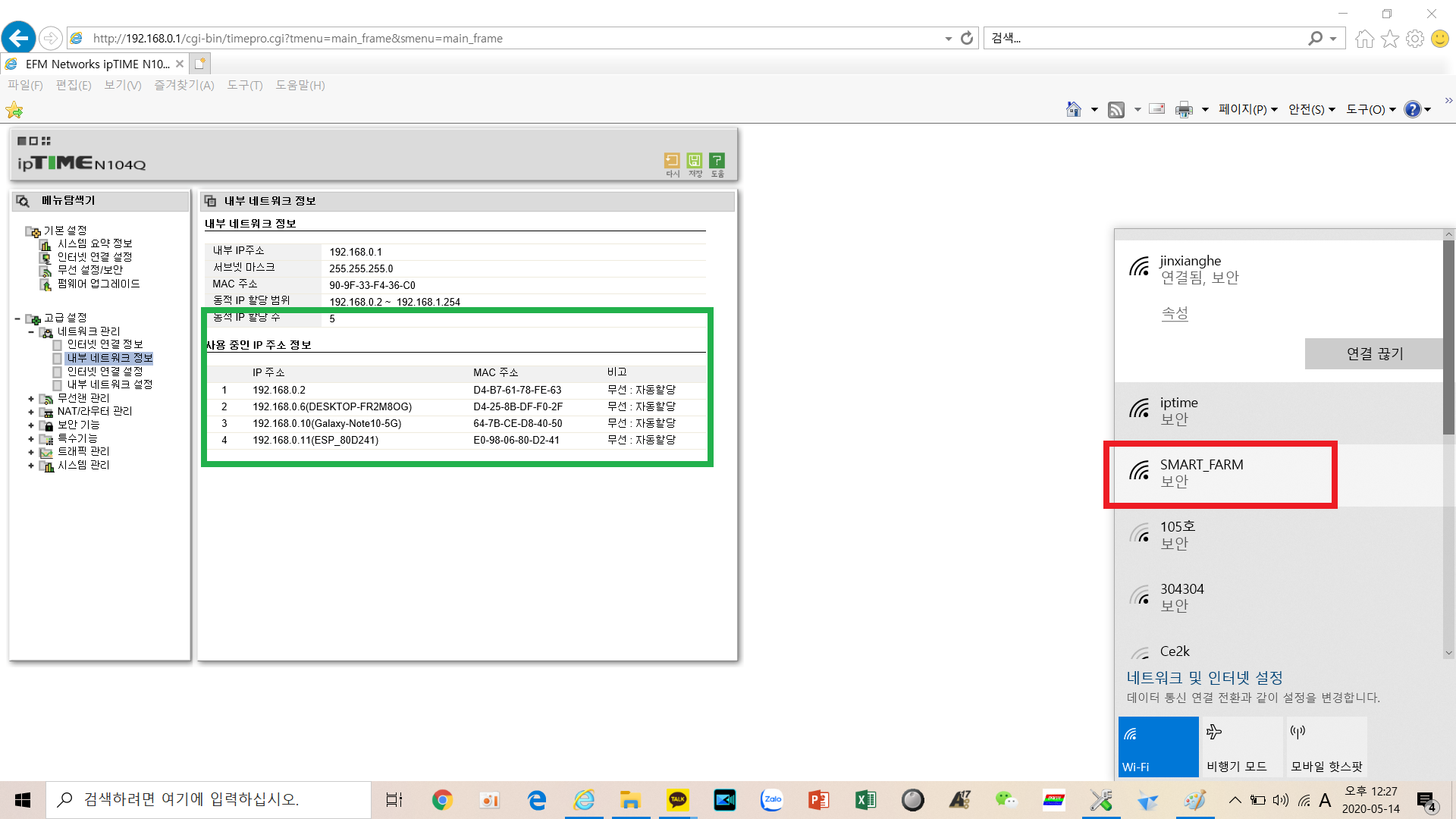
Task: Toggle the Wi-Fi quick action tile
Action: [1158, 747]
